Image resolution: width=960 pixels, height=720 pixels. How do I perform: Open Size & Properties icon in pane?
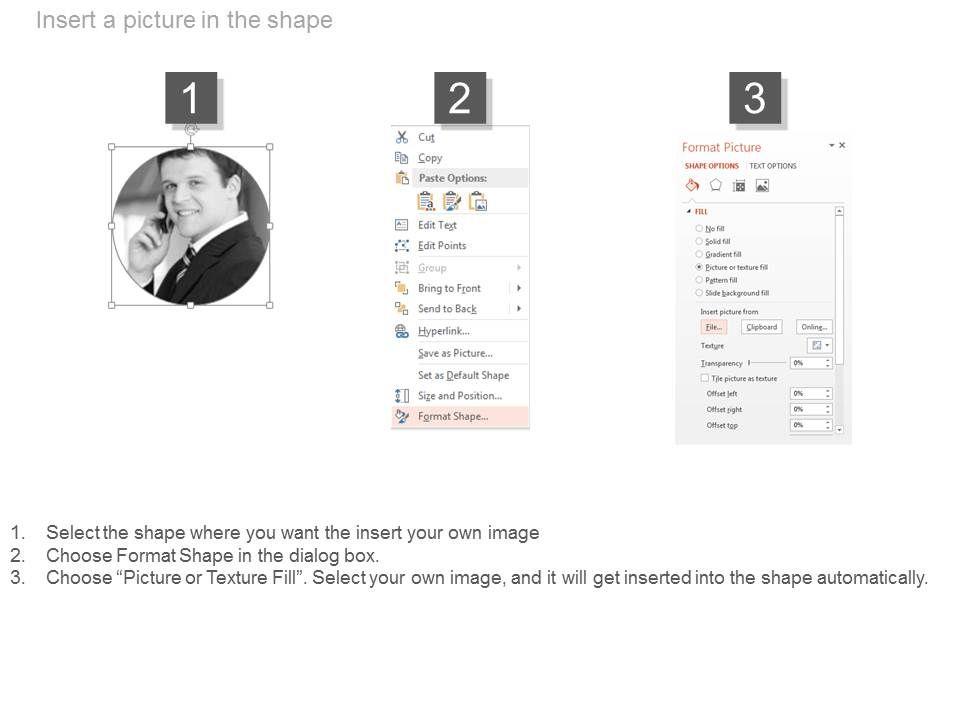(x=739, y=185)
